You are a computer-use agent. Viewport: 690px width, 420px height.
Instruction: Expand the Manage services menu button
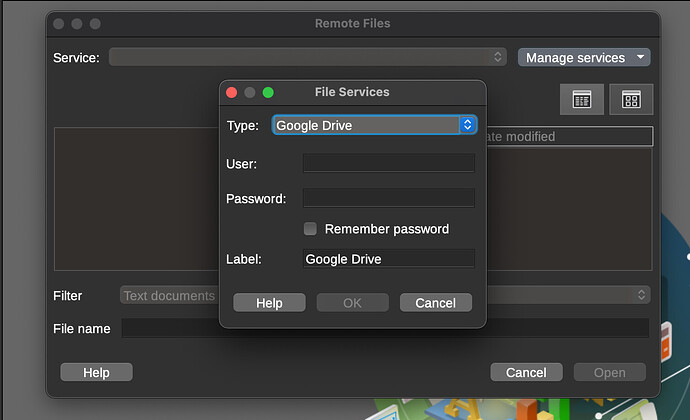[584, 58]
